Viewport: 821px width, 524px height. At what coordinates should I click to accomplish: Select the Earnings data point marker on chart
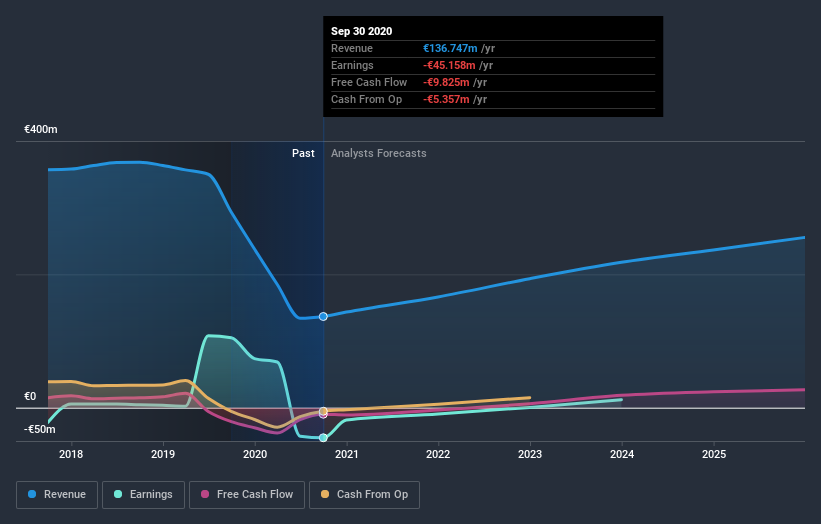coord(323,438)
